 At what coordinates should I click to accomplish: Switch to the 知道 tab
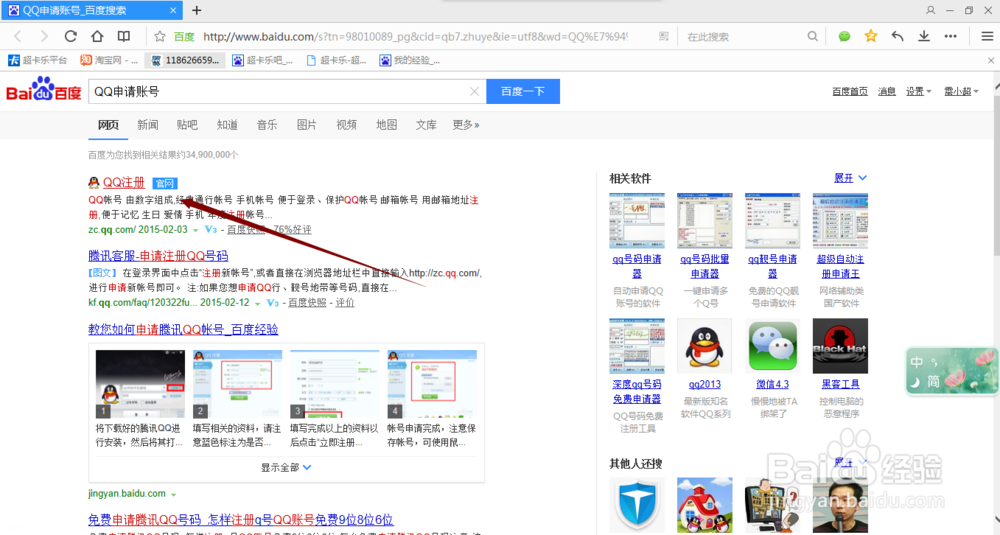(x=227, y=124)
